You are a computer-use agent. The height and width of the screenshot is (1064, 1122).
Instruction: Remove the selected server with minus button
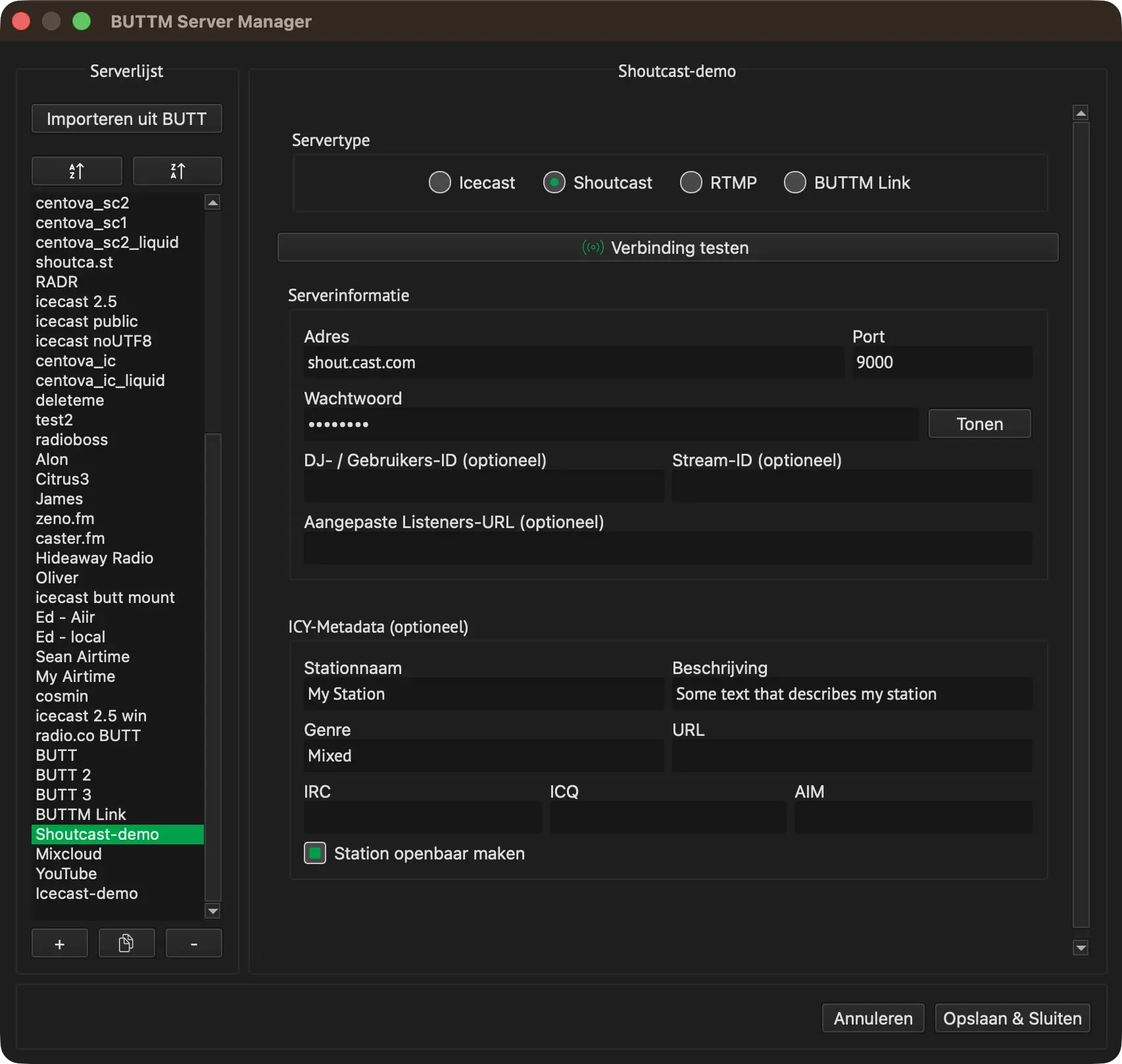[194, 944]
